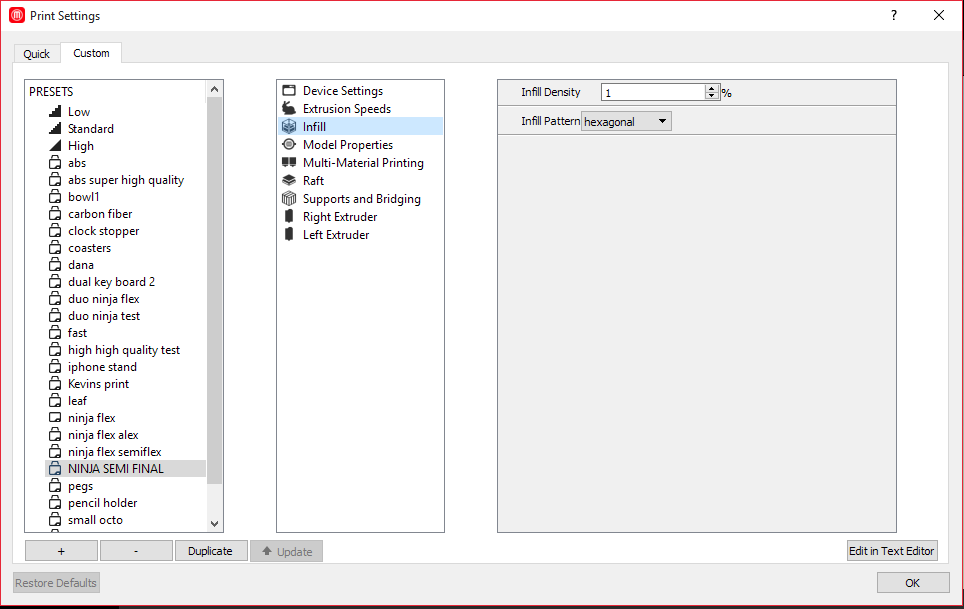This screenshot has height=609, width=964.
Task: Choose Supports and Bridging icon
Action: tap(289, 199)
